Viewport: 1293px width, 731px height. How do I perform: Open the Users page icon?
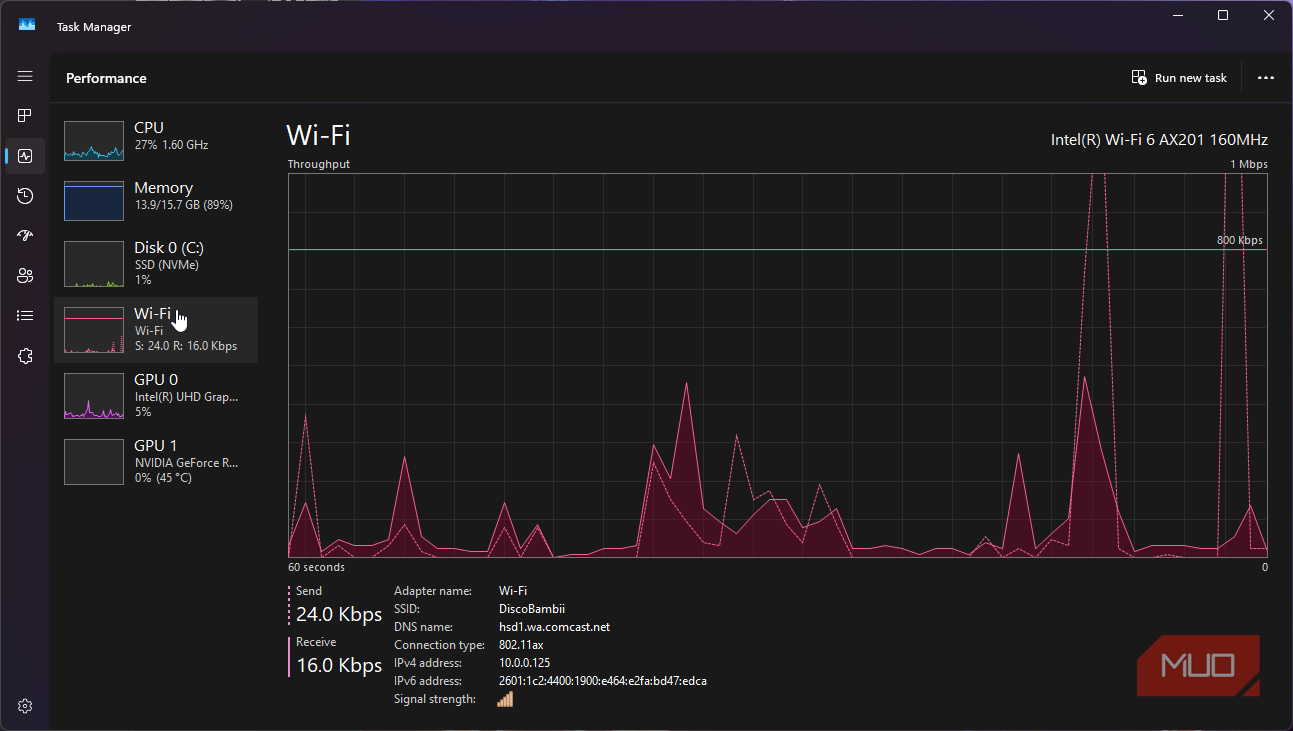[x=25, y=276]
